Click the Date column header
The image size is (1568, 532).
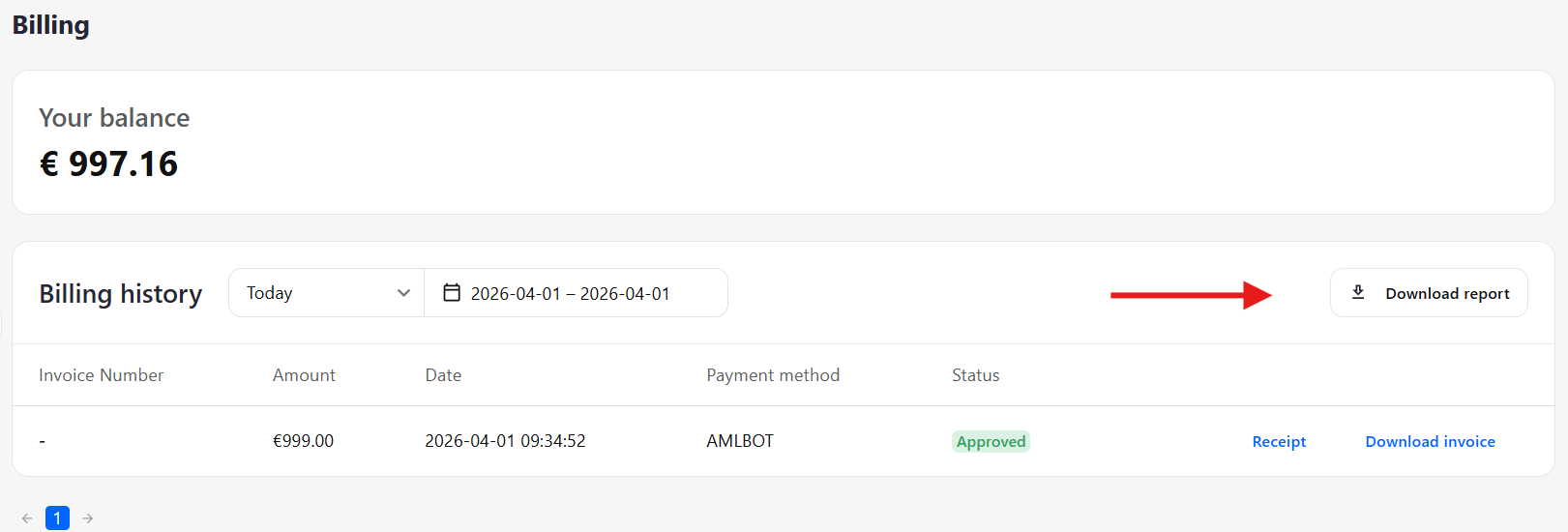[x=443, y=375]
